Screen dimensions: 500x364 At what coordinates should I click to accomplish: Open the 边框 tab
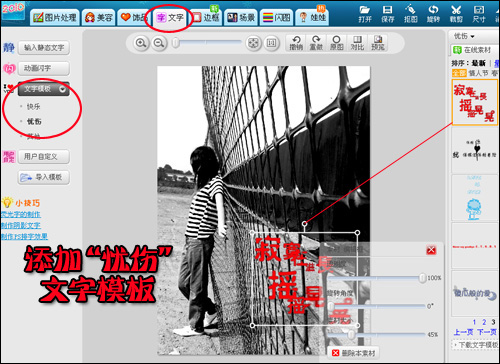point(207,17)
